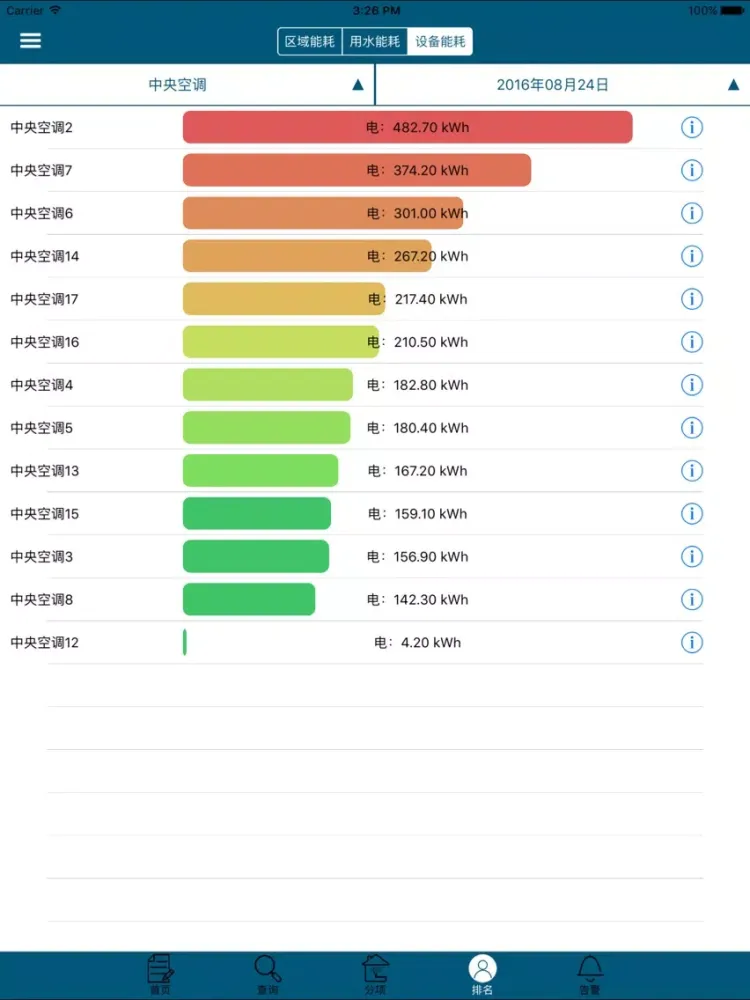
Task: Click the green 中央空调8 energy bar
Action: 248,599
